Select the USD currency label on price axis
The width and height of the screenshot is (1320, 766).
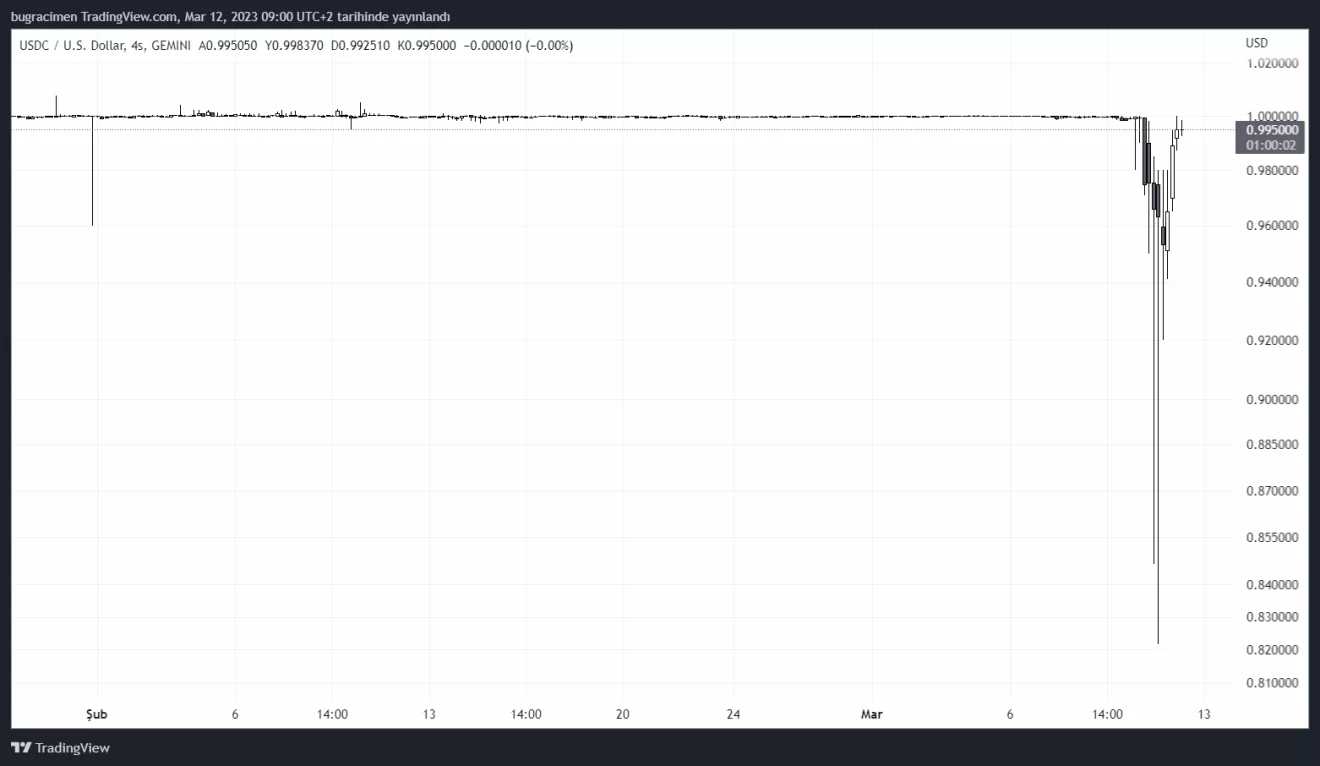(x=1256, y=43)
